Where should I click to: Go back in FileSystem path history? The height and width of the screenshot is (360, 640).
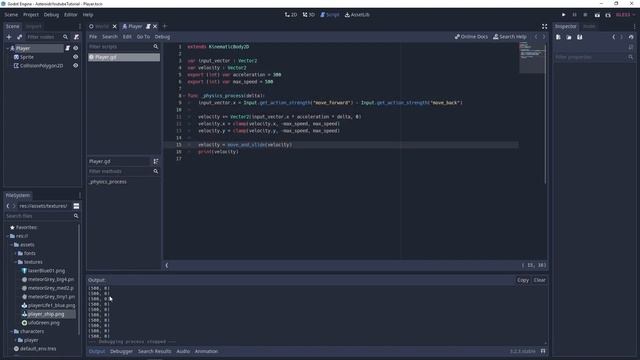[x=8, y=206]
